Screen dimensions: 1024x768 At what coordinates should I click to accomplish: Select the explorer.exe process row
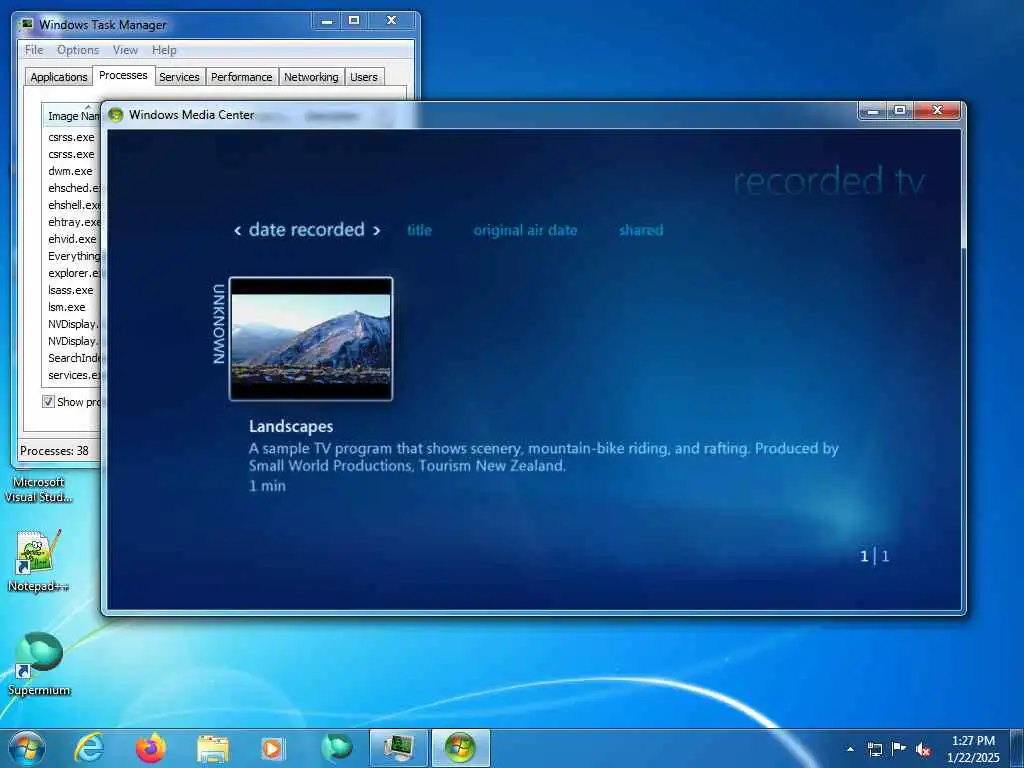(x=72, y=273)
